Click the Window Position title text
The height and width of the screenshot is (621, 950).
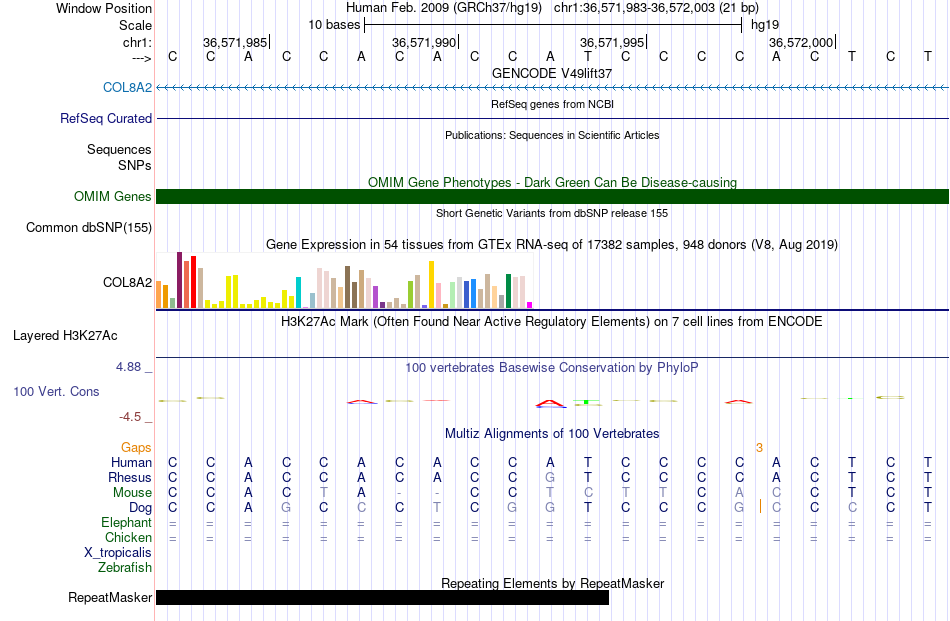tap(104, 8)
